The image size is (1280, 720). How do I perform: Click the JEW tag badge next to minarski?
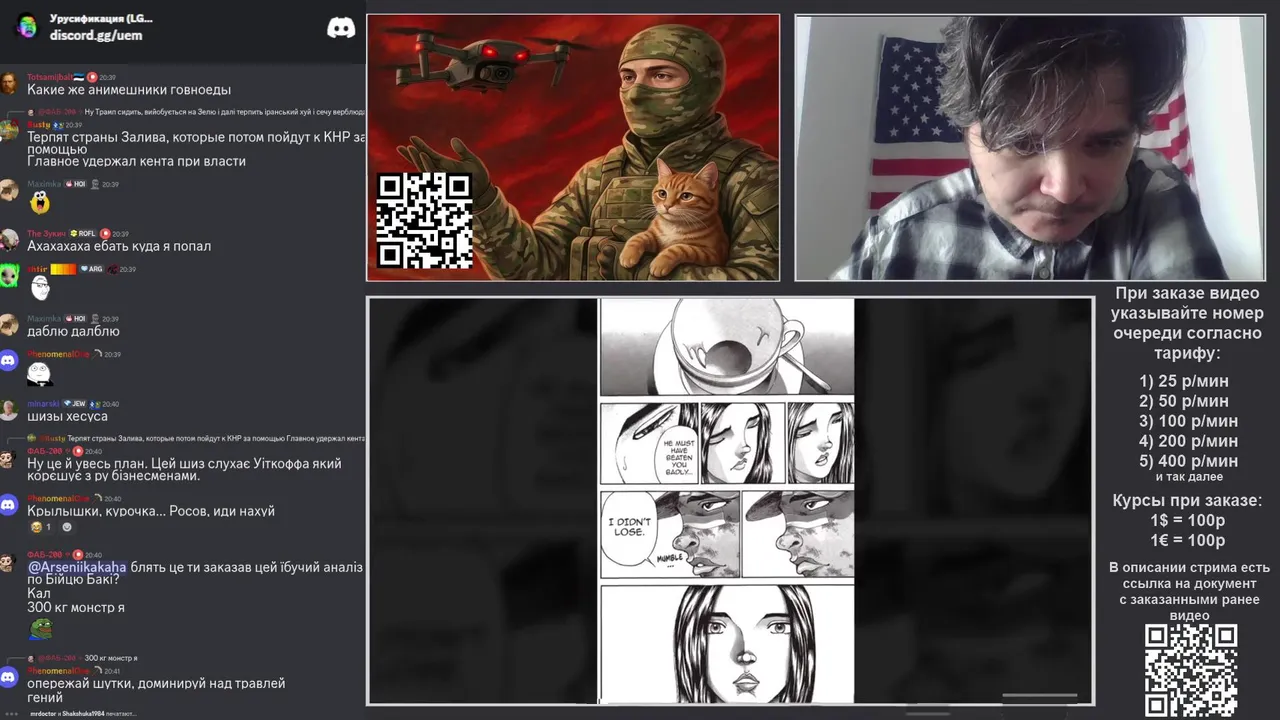(x=74, y=404)
